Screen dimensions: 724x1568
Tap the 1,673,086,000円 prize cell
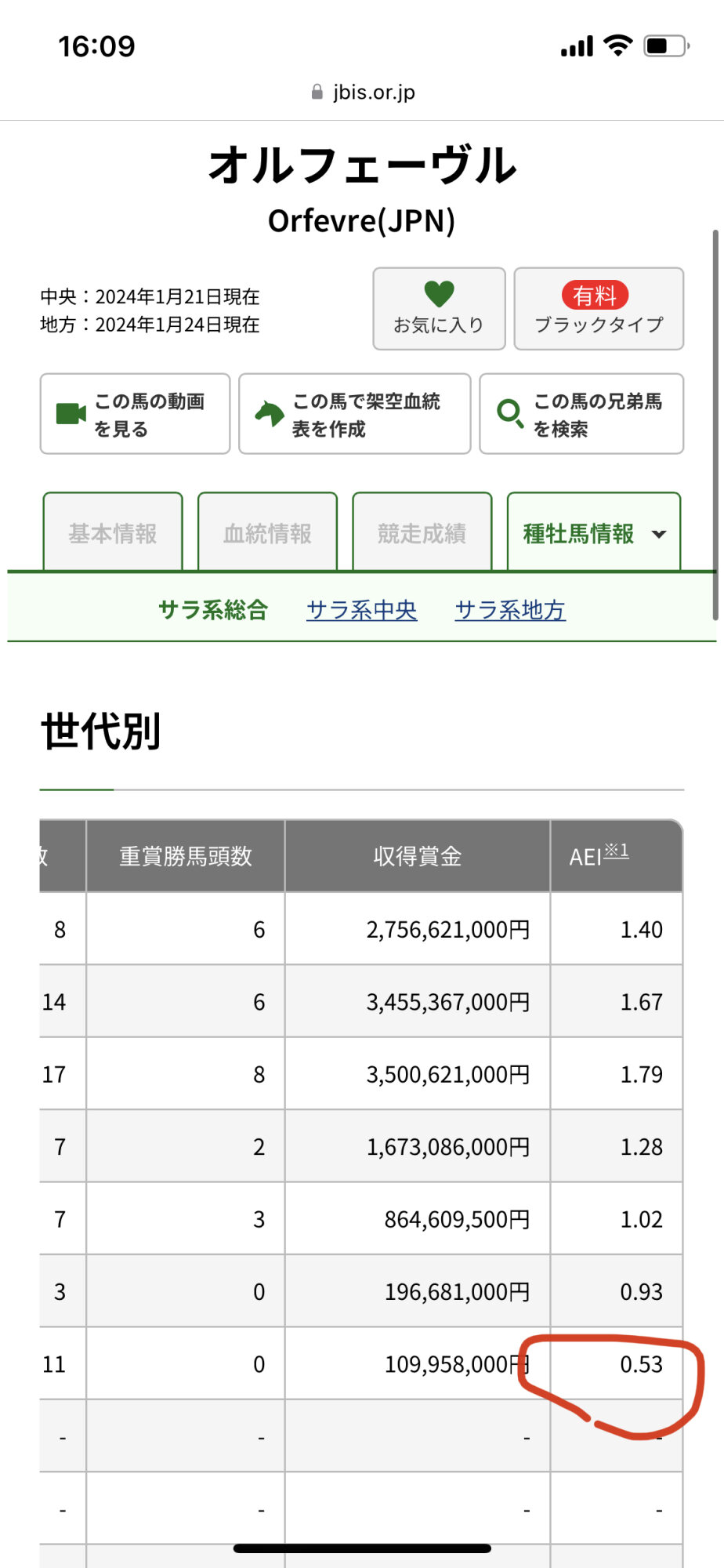418,1146
